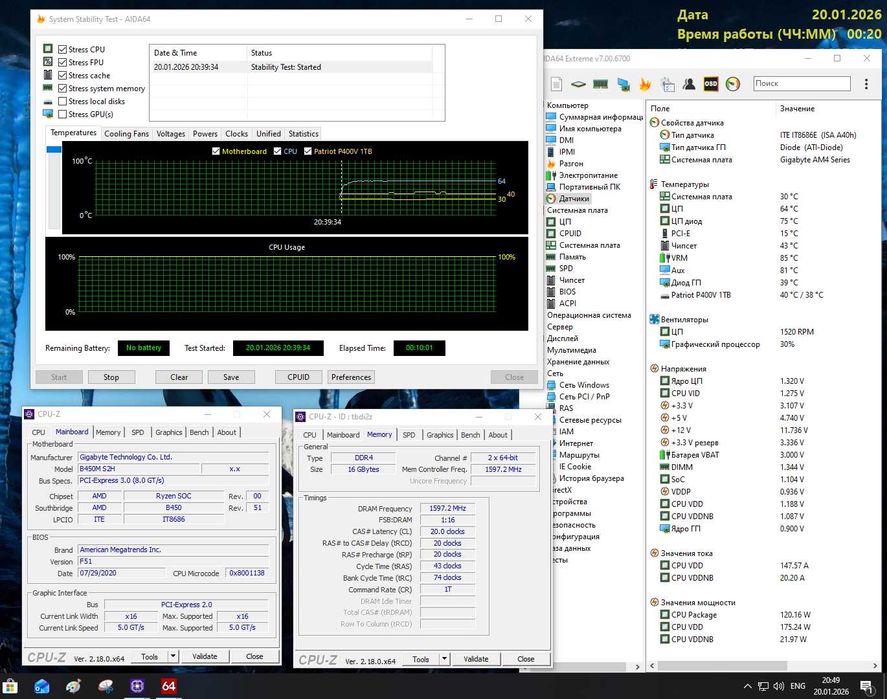
Task: Expand the Дисплей tree category
Action: [x=562, y=338]
